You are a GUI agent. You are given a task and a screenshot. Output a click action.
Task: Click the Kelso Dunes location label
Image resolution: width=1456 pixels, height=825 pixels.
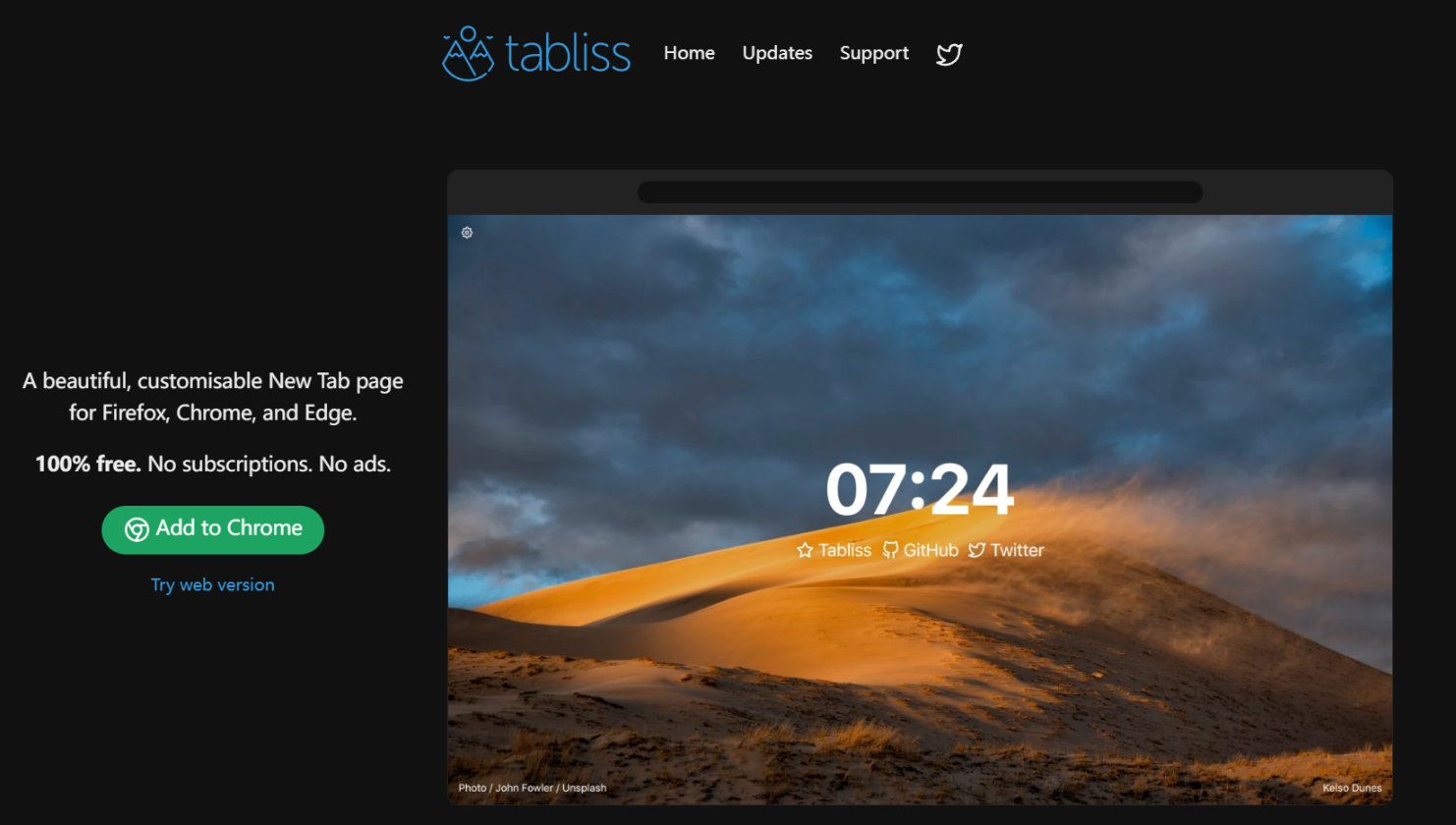(x=1352, y=788)
